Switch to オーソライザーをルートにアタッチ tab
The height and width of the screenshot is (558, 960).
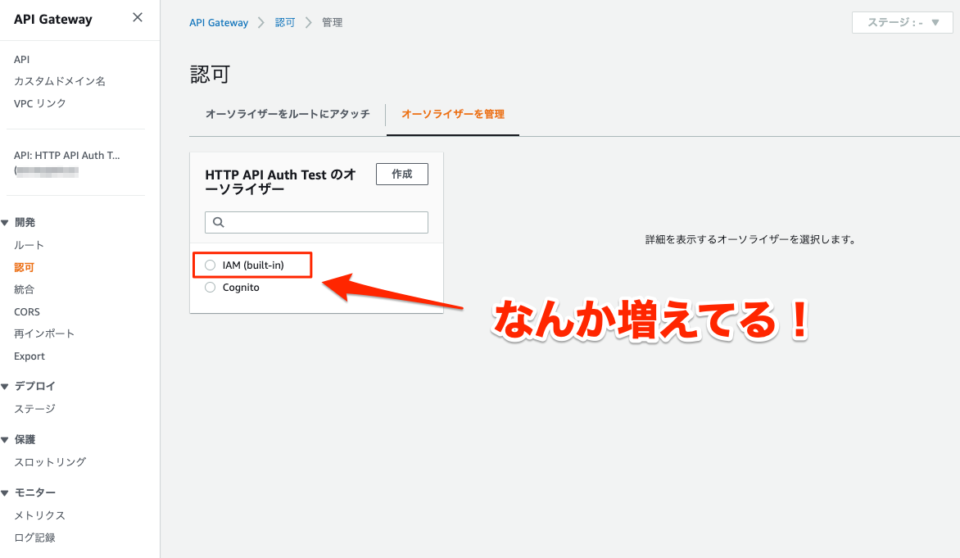coord(287,114)
